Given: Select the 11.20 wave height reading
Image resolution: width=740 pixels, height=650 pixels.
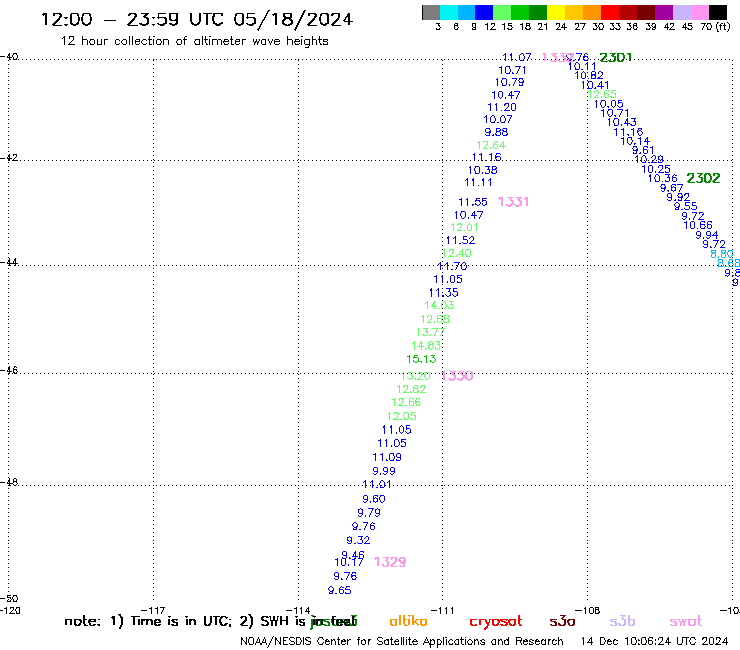Looking at the screenshot, I should [x=502, y=108].
